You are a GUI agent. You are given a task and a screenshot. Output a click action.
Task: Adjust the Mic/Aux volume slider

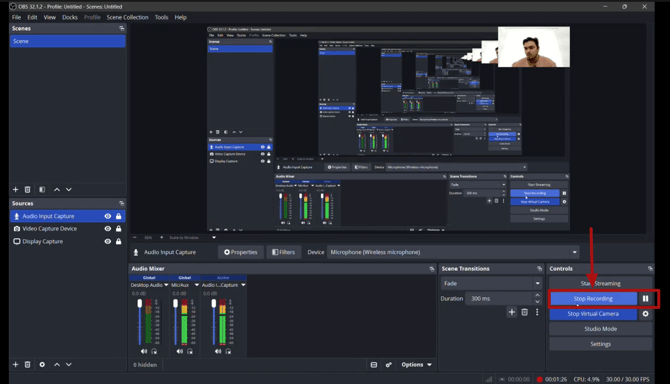click(175, 322)
